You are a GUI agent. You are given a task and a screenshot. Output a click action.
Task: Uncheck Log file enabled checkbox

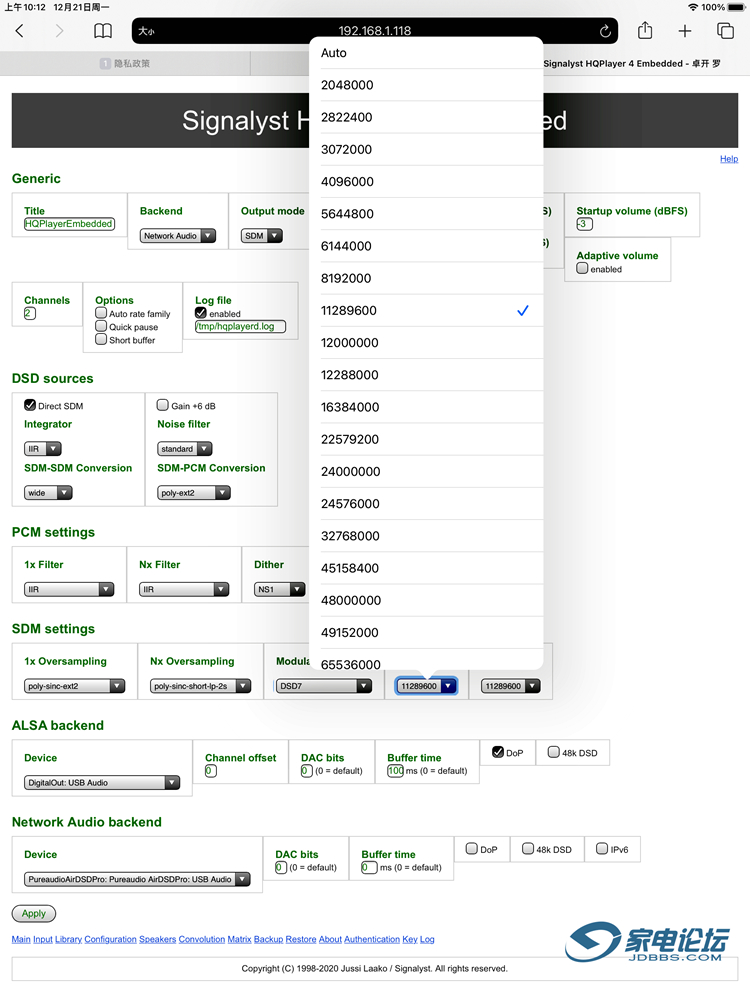pyautogui.click(x=201, y=313)
